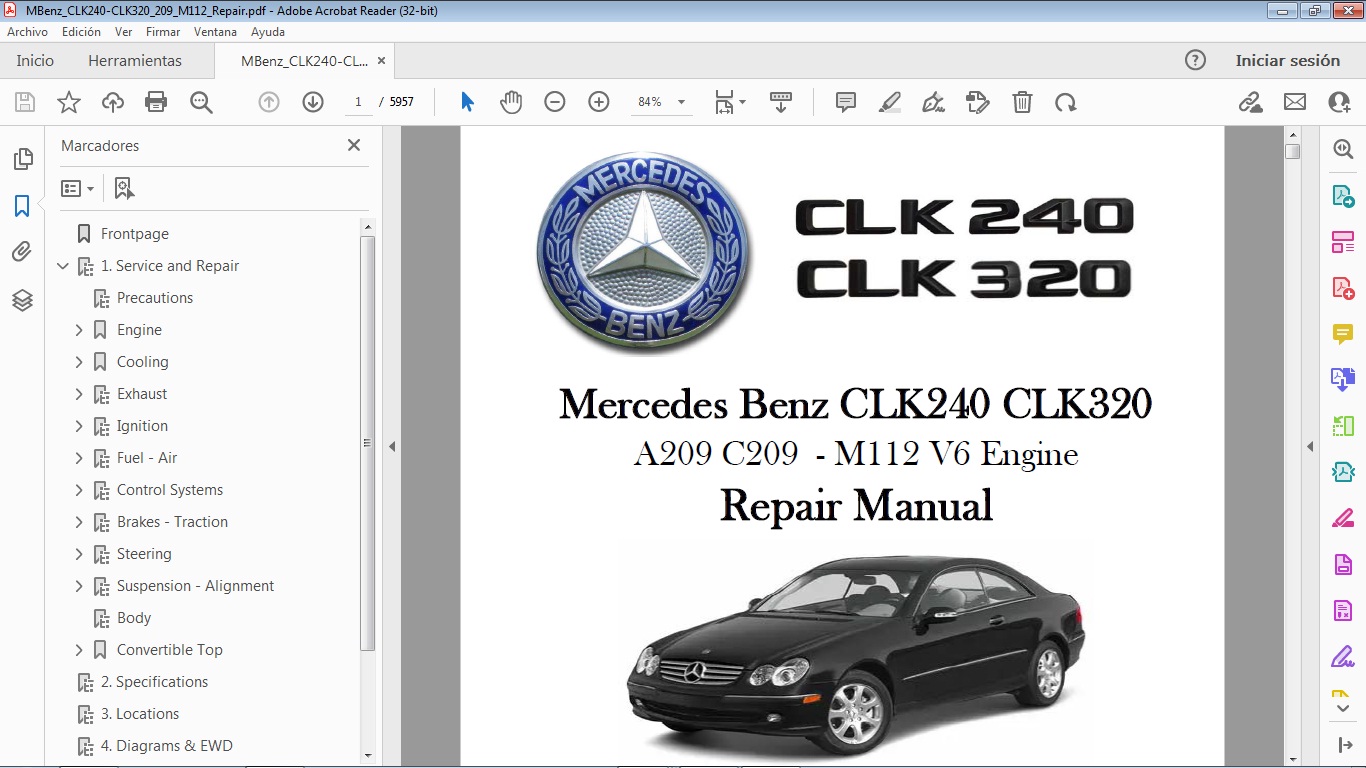Open the Ventana menu
The image size is (1366, 768).
pos(215,31)
